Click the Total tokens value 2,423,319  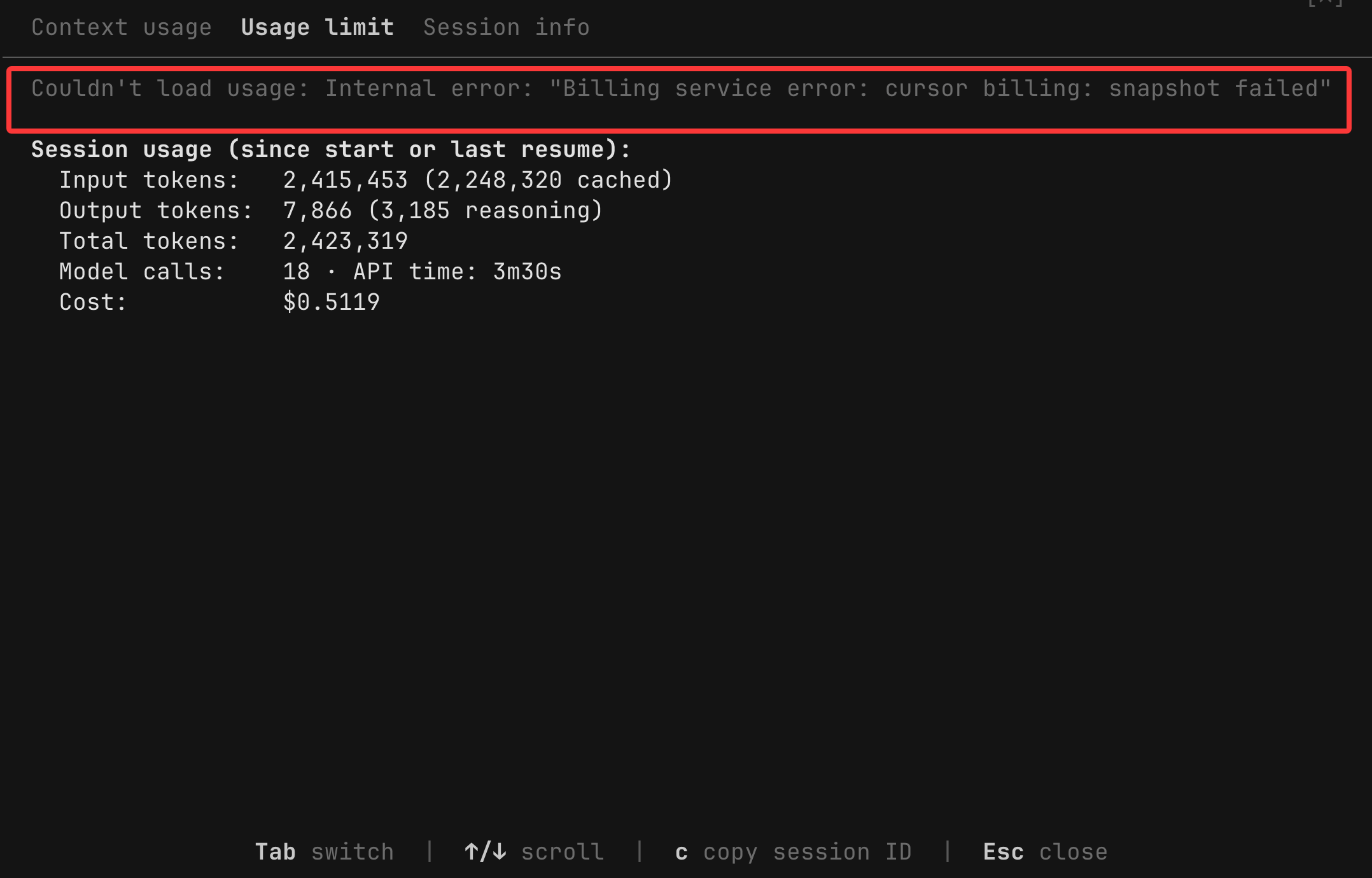pos(345,241)
